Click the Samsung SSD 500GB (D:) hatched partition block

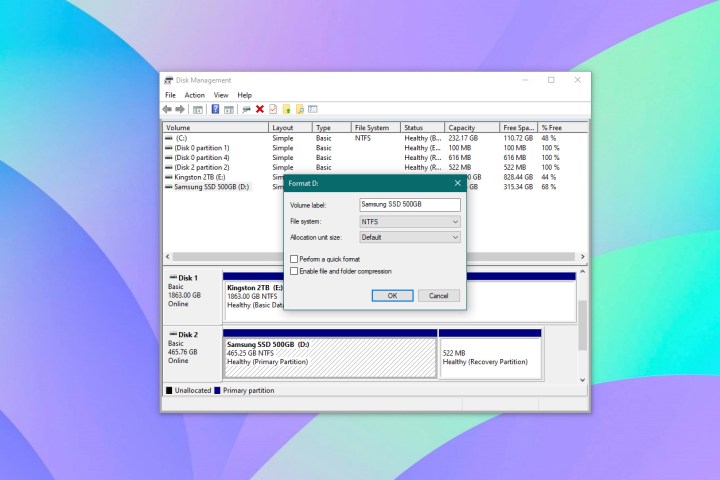click(x=330, y=358)
